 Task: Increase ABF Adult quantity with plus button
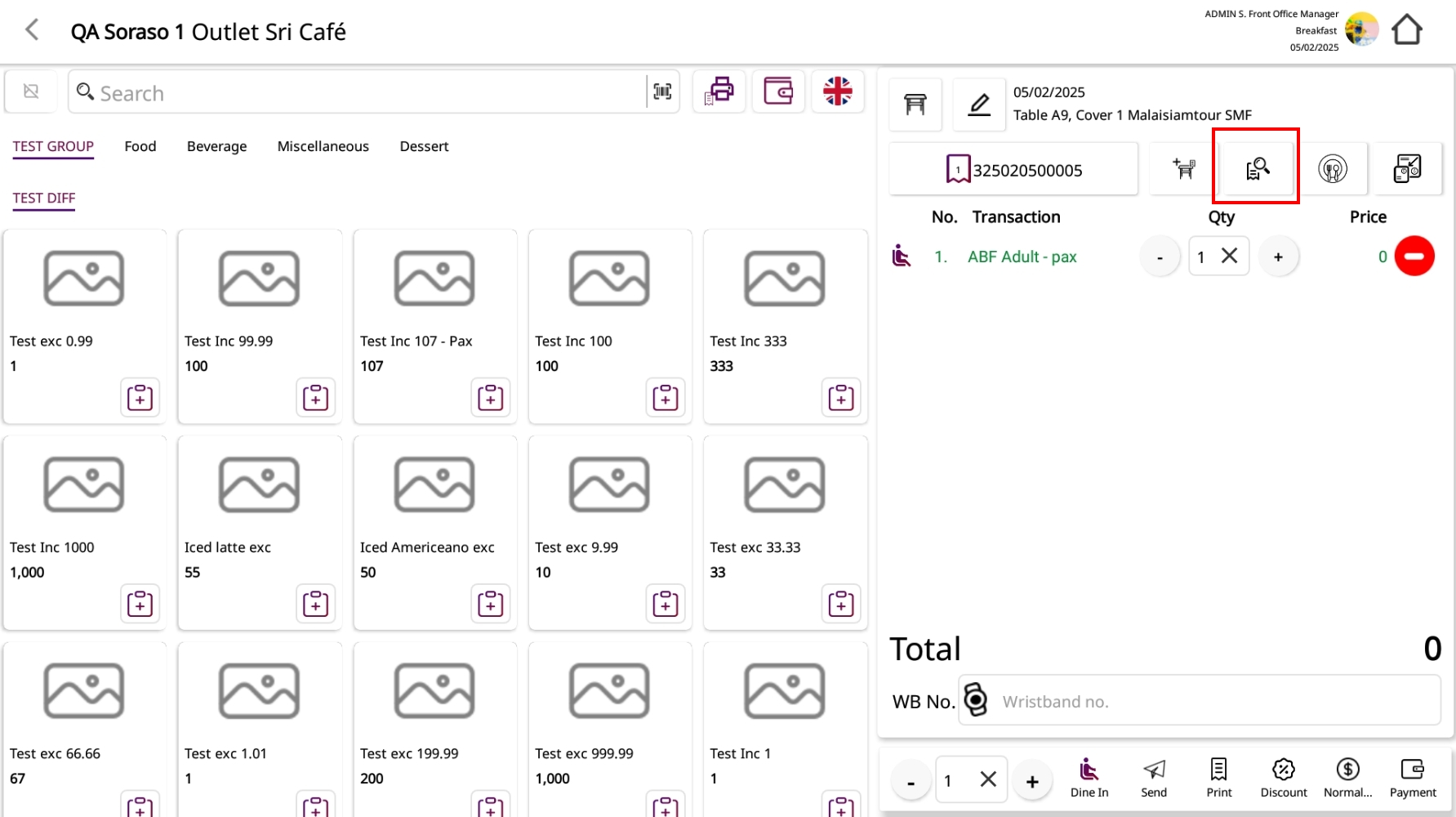pos(1278,257)
